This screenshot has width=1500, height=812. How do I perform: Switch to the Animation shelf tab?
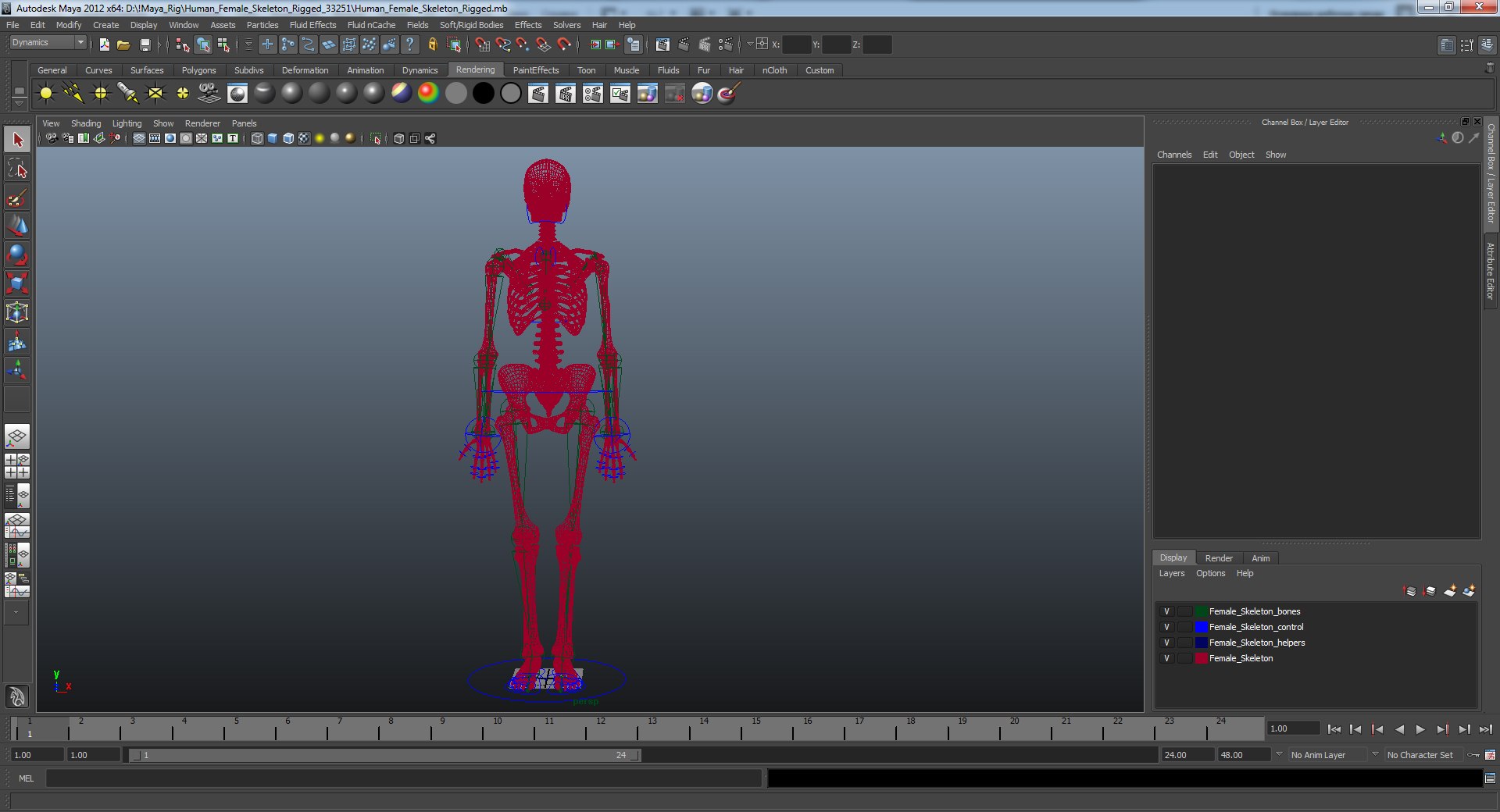click(x=365, y=70)
